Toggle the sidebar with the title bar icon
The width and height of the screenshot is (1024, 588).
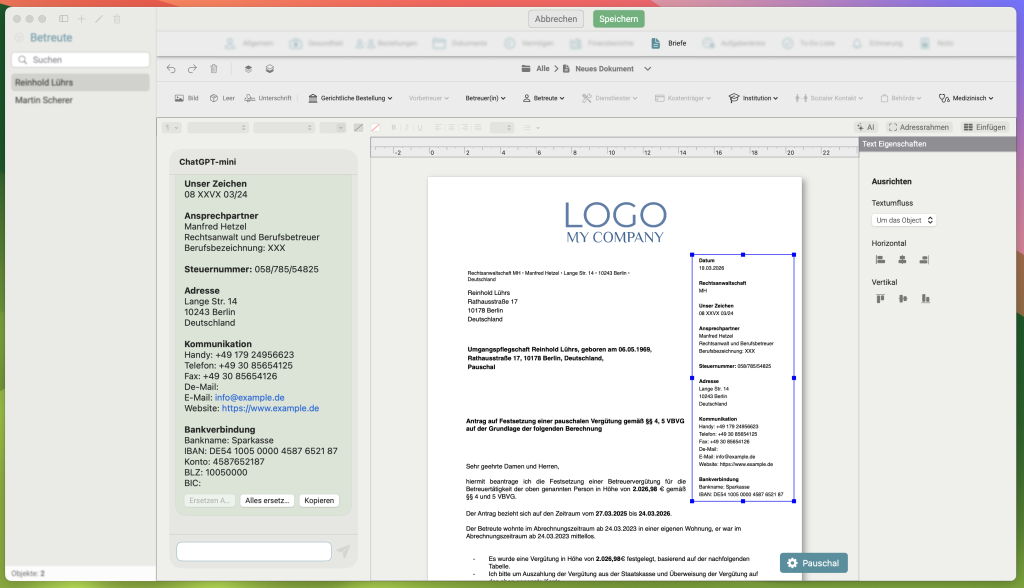[64, 19]
